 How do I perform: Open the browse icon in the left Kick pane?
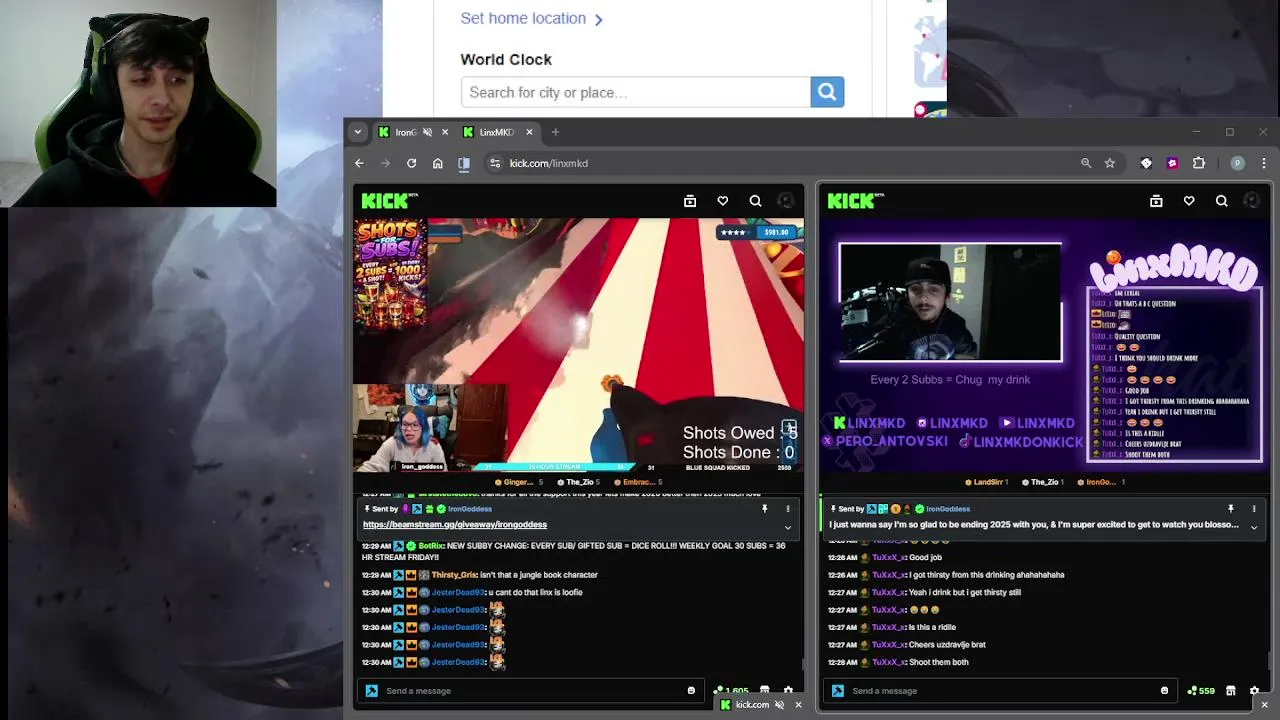pos(690,201)
